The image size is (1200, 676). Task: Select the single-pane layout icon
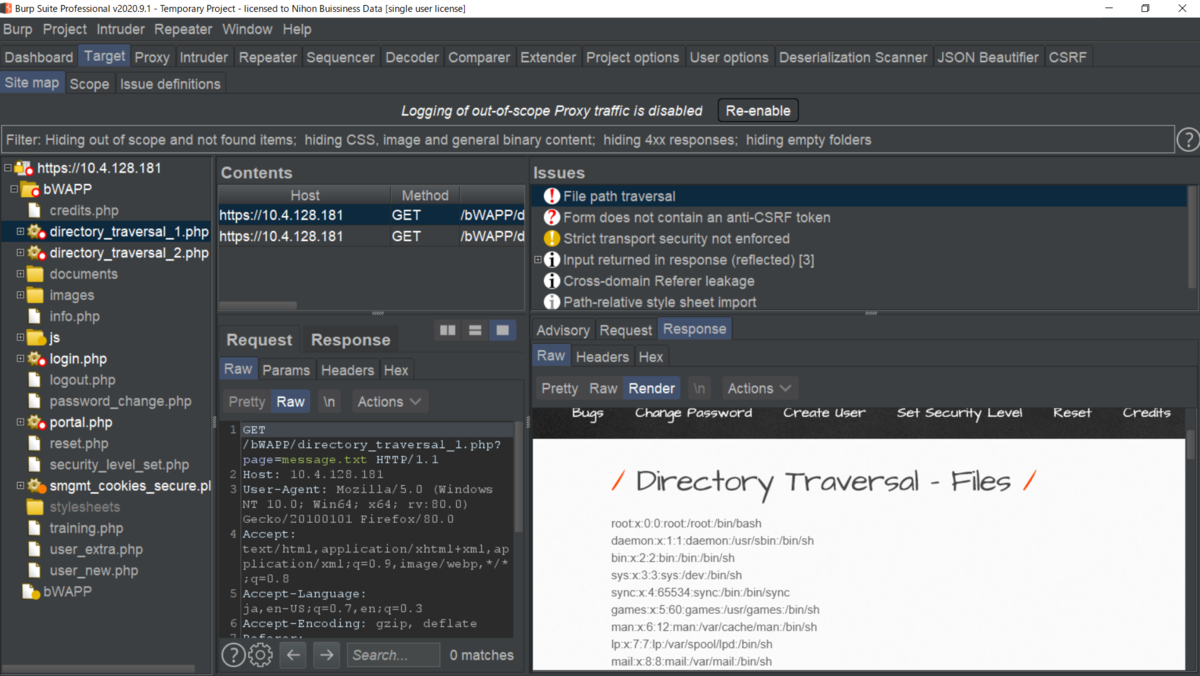coord(503,330)
